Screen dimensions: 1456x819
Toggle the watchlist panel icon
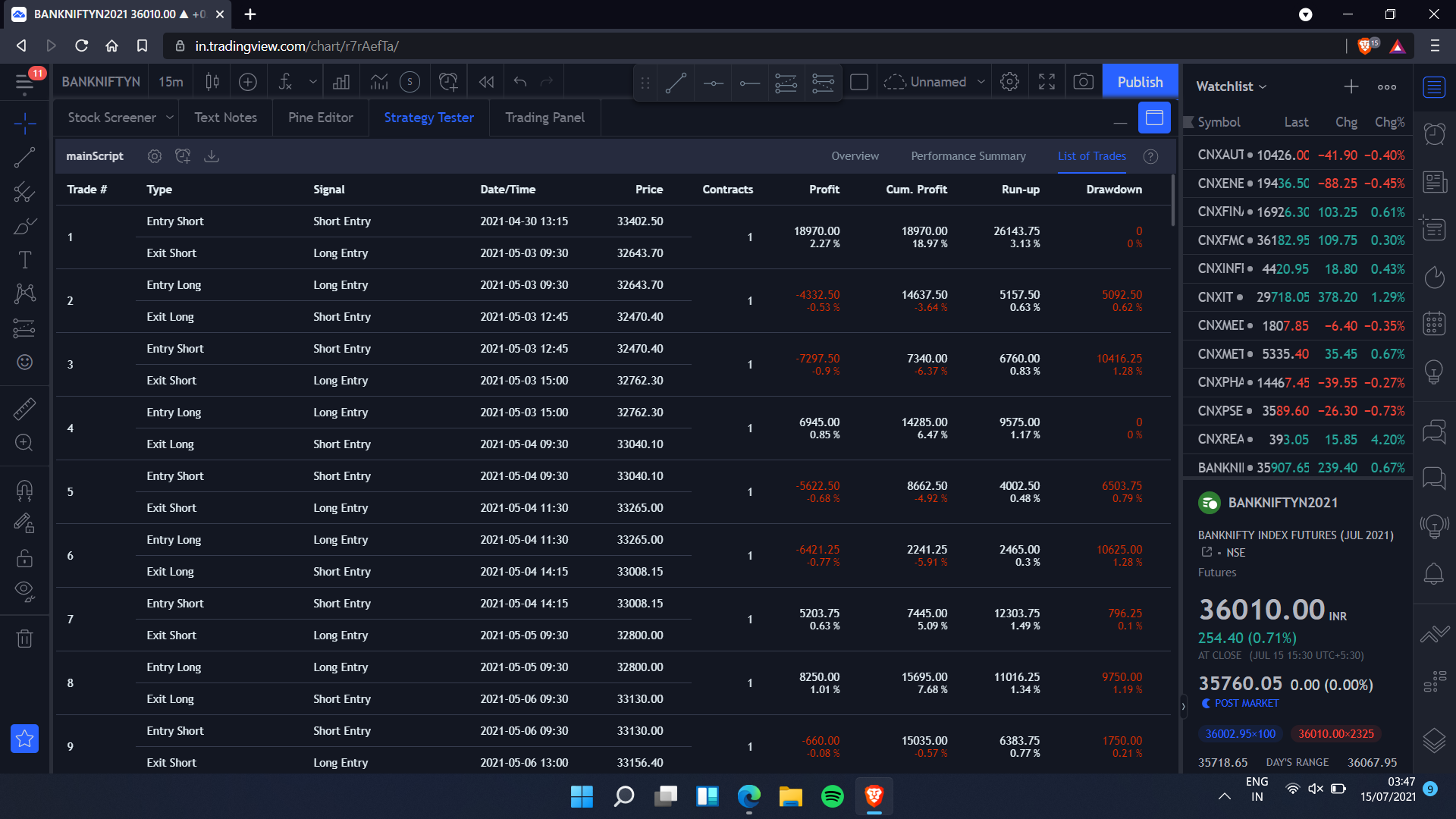pos(1434,87)
